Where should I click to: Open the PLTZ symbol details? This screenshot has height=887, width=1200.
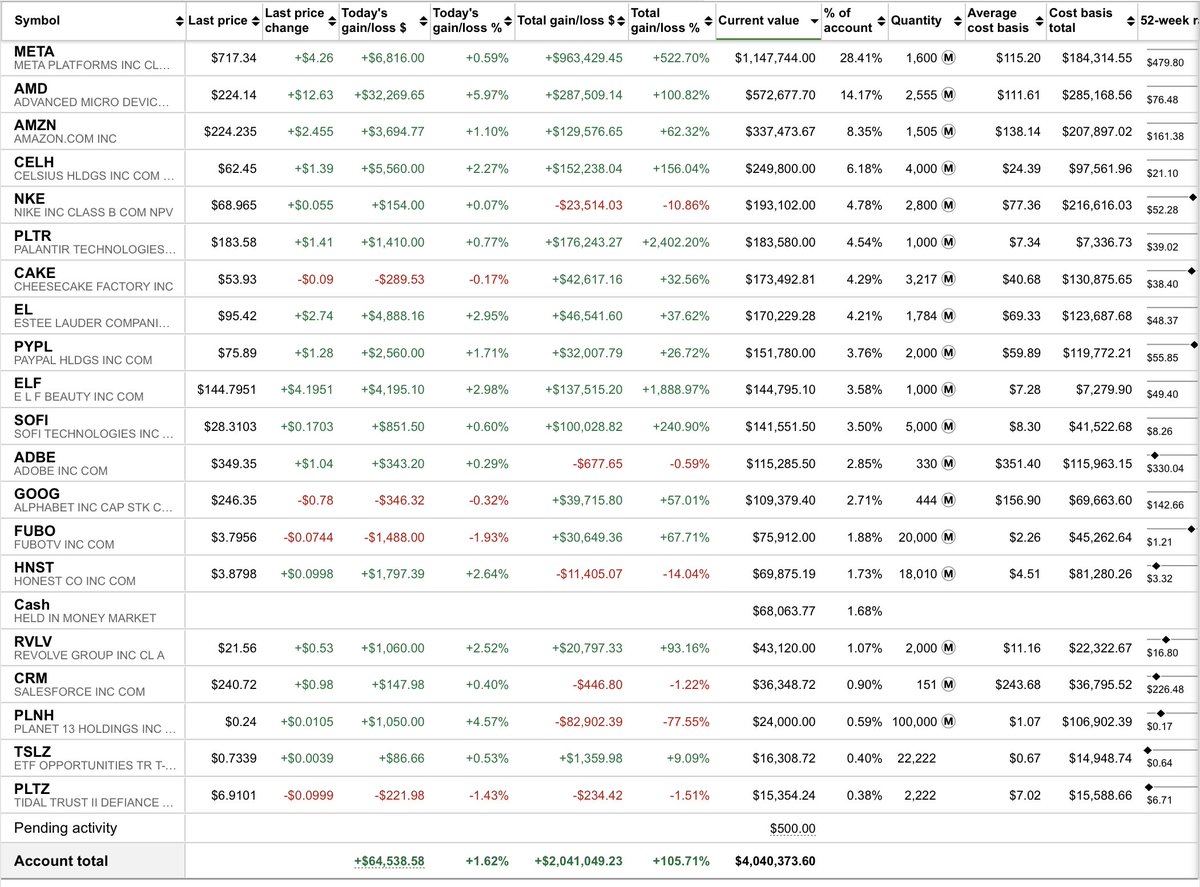coord(34,788)
